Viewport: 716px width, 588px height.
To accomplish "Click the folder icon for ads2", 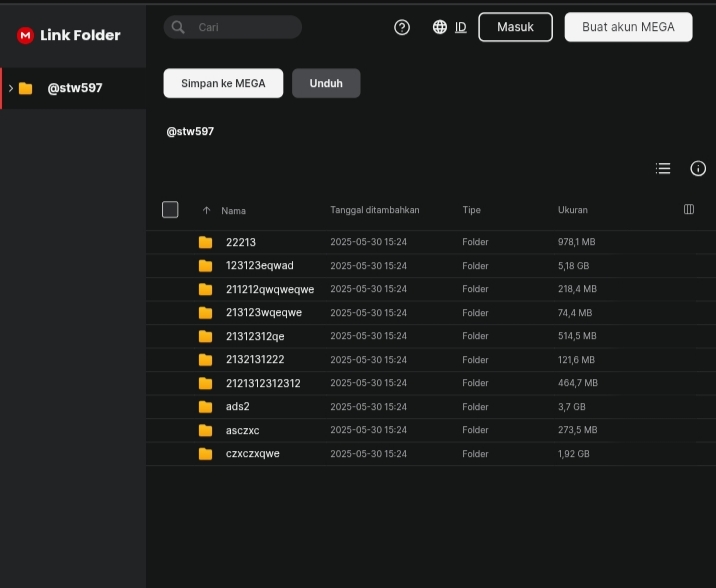I will 205,407.
